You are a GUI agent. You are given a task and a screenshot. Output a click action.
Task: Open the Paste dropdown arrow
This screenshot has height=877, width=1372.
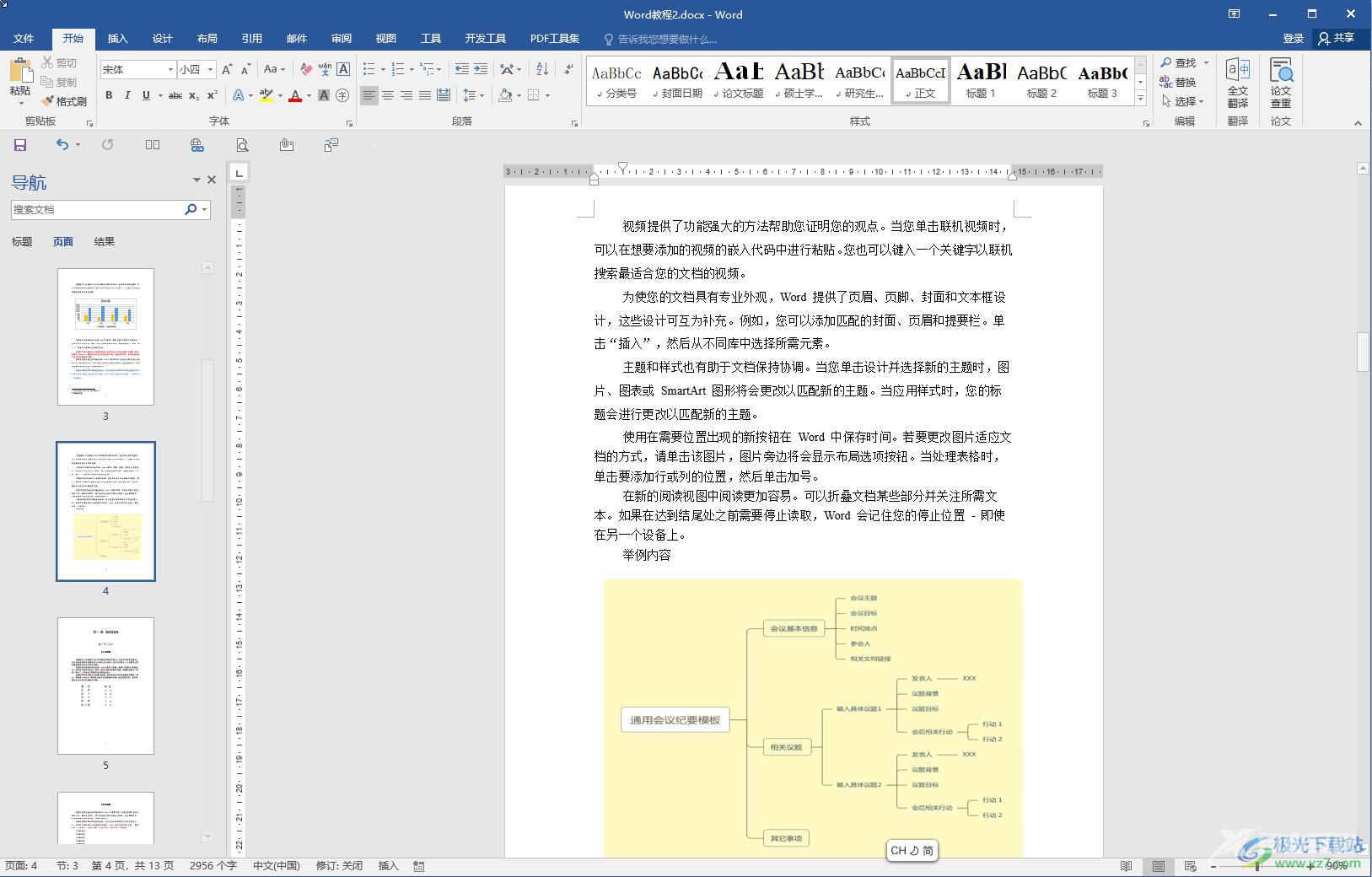tap(20, 103)
